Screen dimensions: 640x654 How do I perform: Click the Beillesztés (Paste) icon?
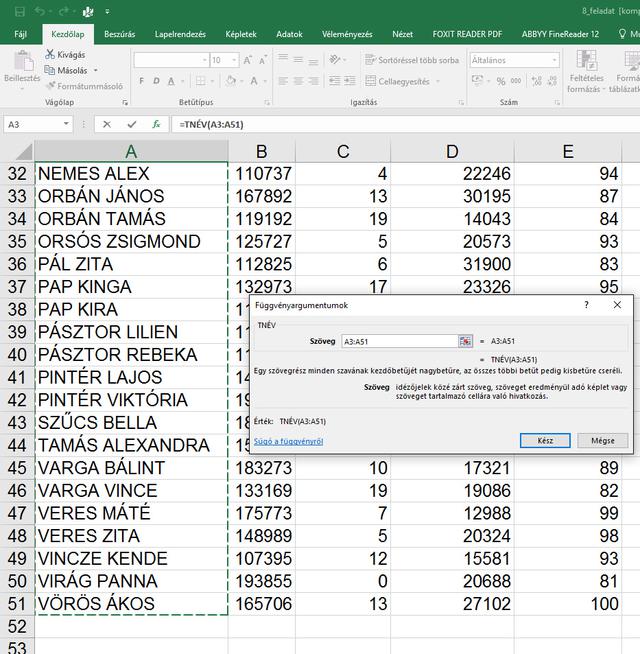click(x=23, y=61)
